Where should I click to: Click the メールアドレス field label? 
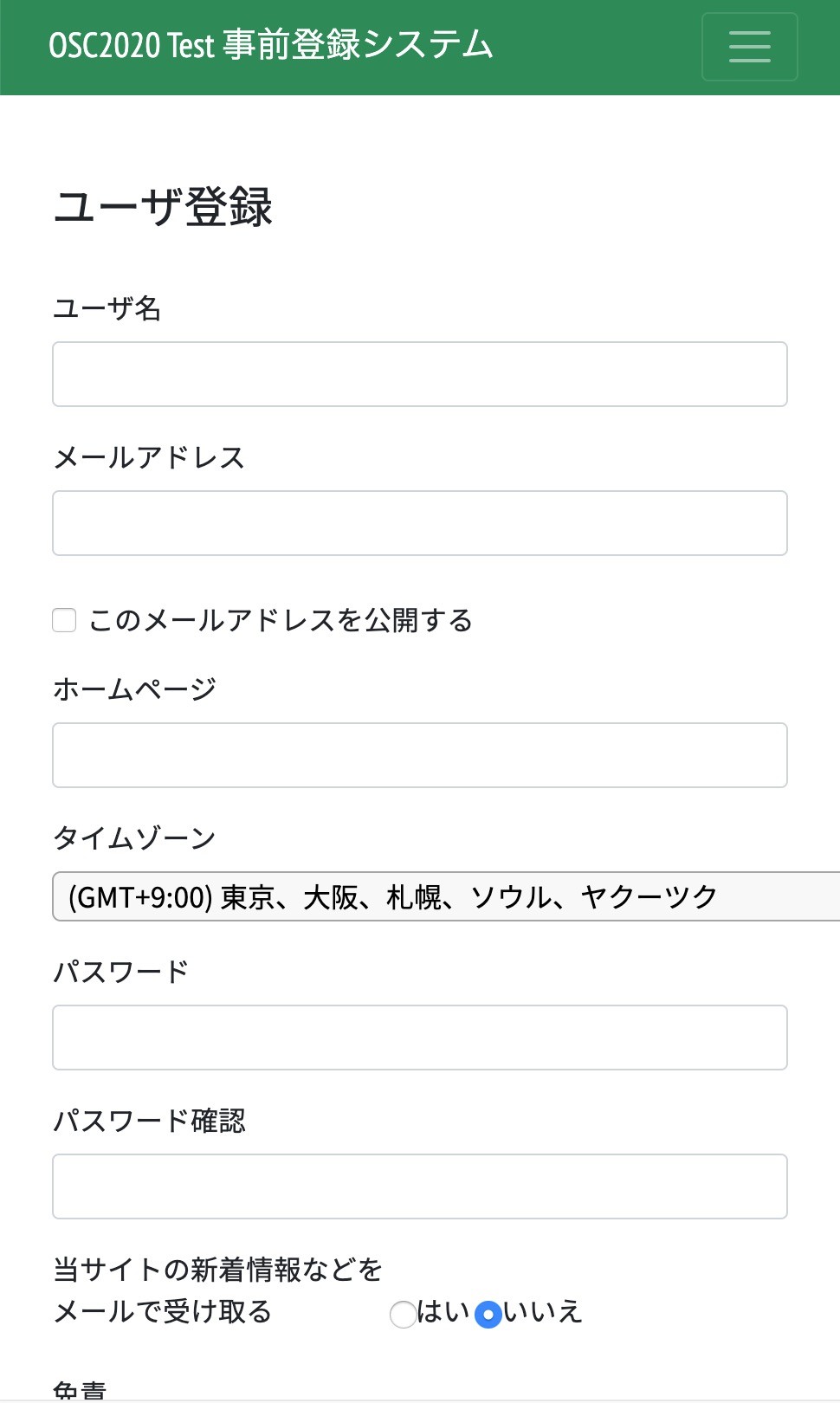tap(149, 457)
